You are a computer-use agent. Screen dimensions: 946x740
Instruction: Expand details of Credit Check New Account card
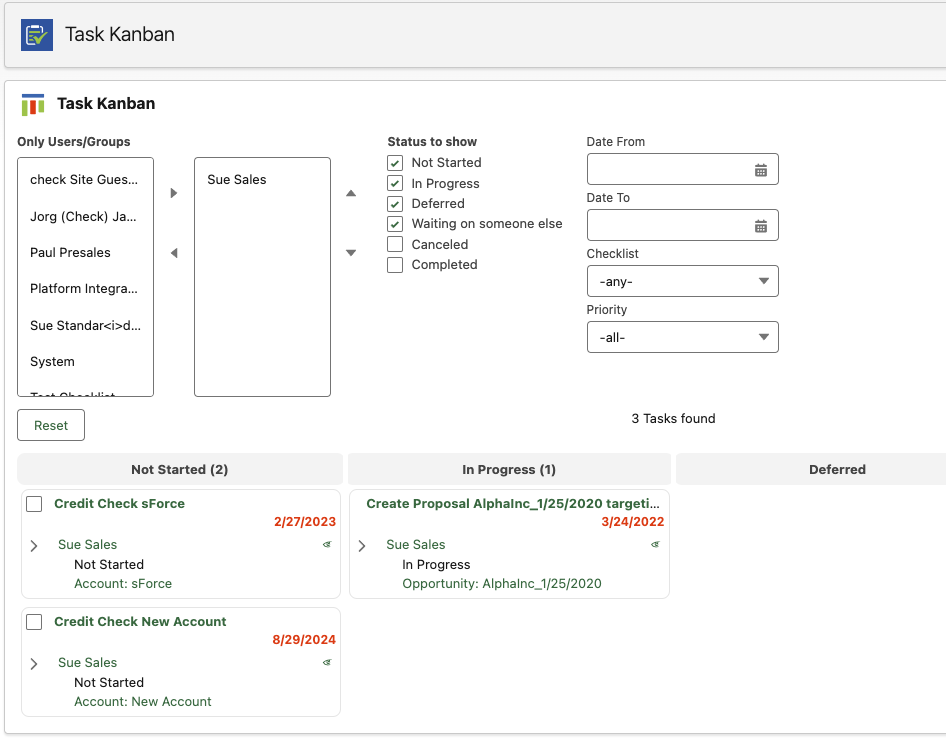pos(34,664)
